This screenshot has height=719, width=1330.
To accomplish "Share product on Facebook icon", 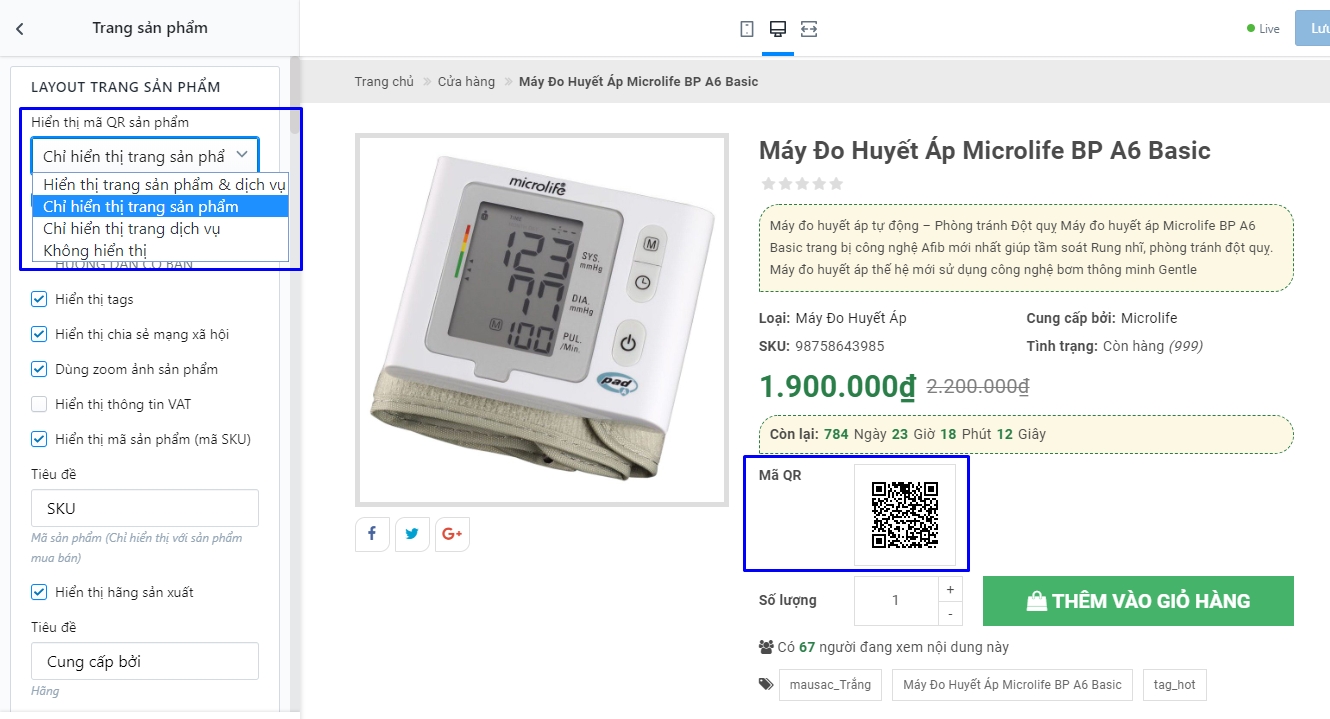I will point(372,534).
